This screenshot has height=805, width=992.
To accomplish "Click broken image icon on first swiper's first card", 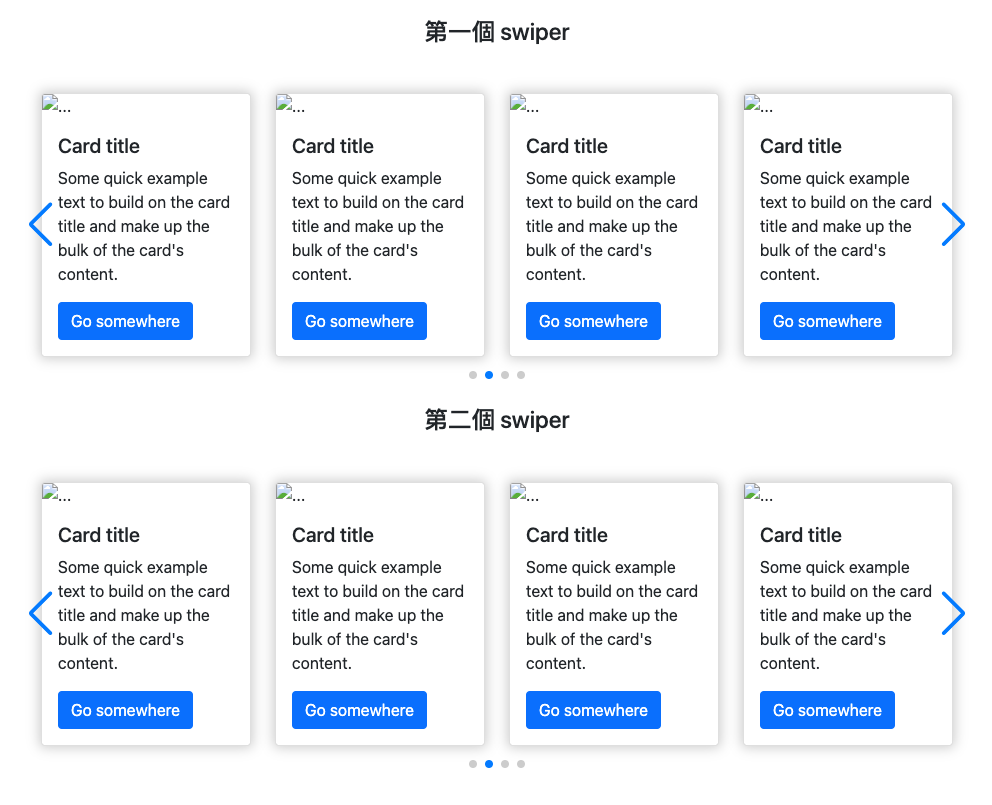I will point(50,103).
